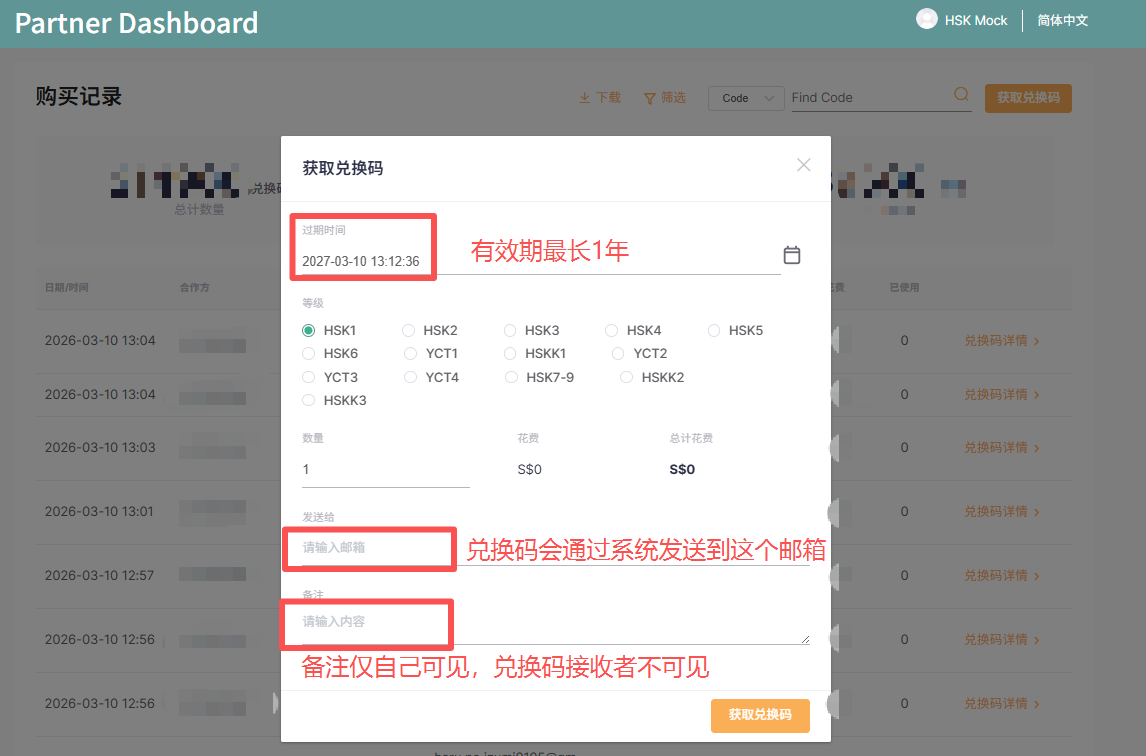The image size is (1146, 756).
Task: Pick the HSKK2 radio option
Action: [x=625, y=376]
